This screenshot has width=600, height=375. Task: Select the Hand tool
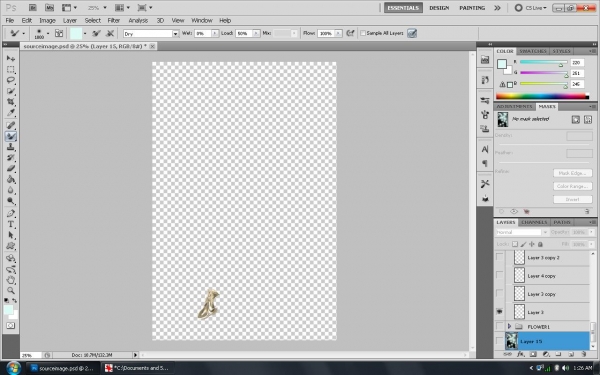[11, 280]
